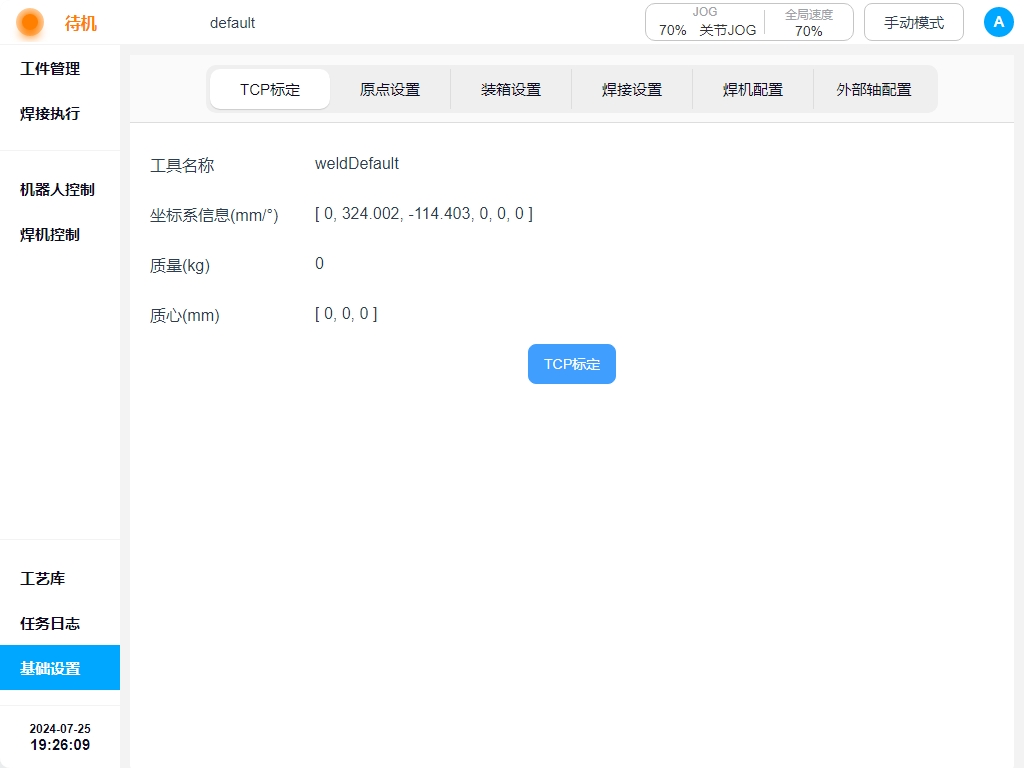View 任务日志 from the sidebar
Screen dimensions: 1024x768
click(50, 624)
